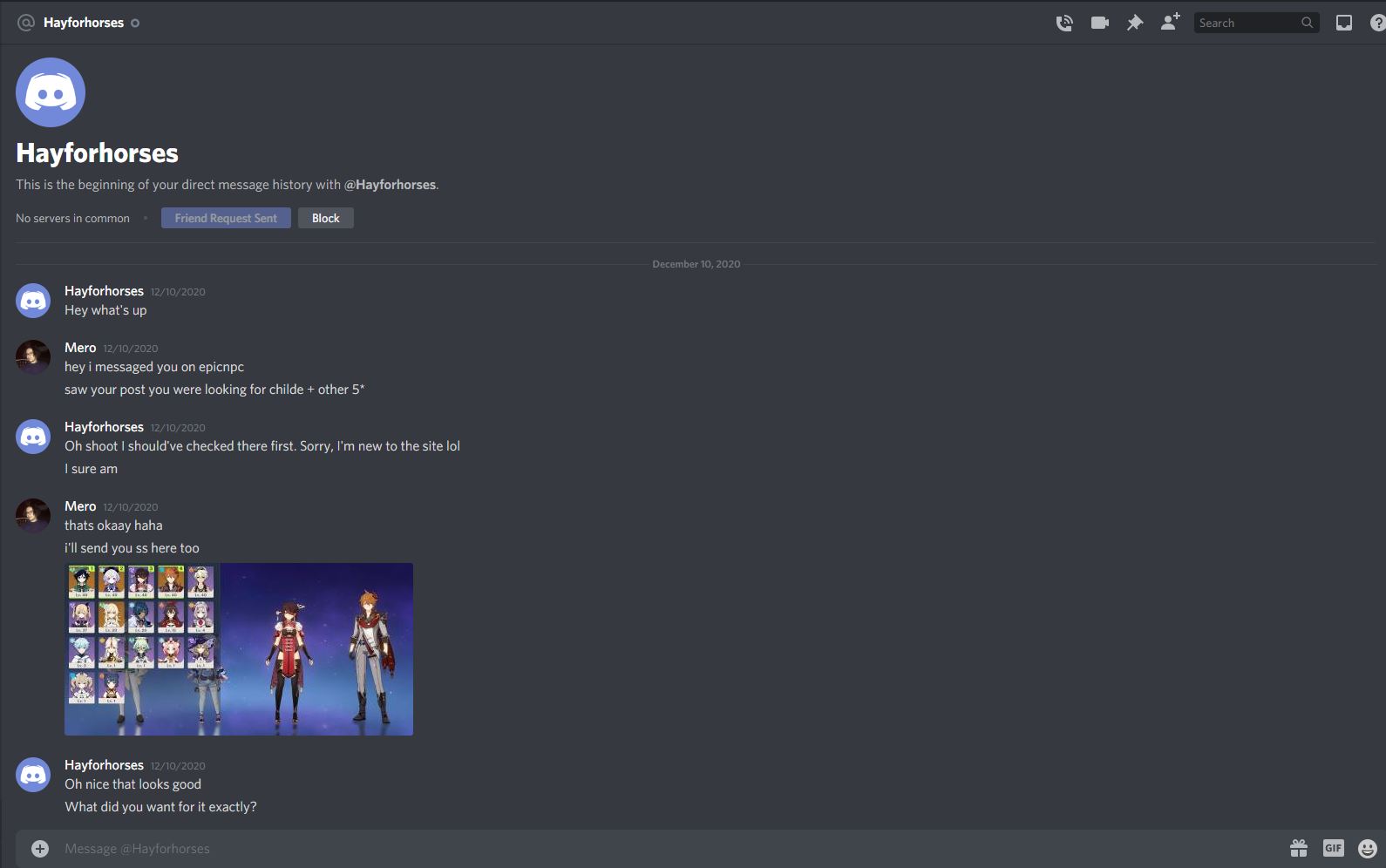Open the help icon
The image size is (1386, 868).
pyautogui.click(x=1377, y=23)
